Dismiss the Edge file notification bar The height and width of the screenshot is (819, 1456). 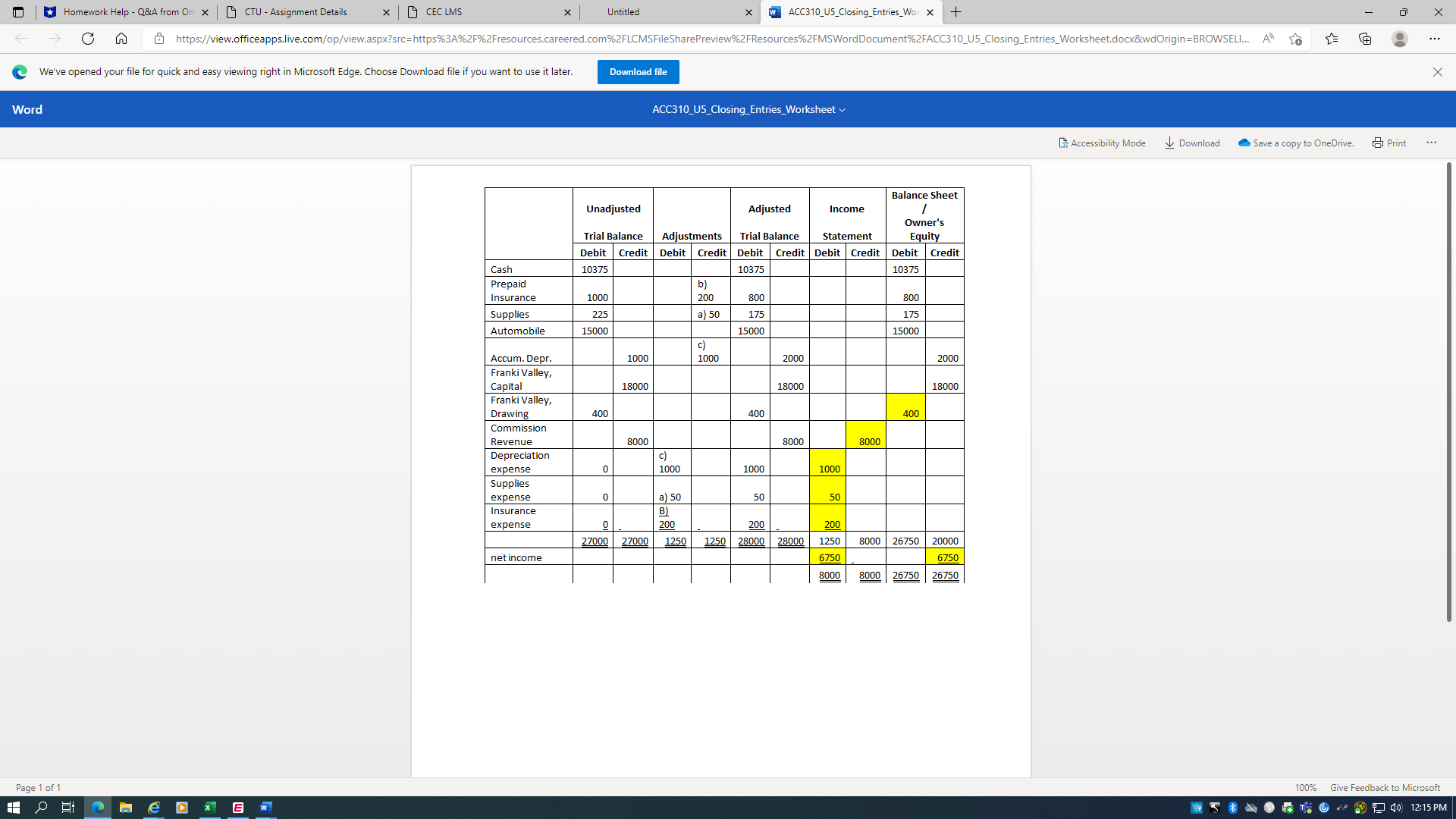pos(1437,72)
